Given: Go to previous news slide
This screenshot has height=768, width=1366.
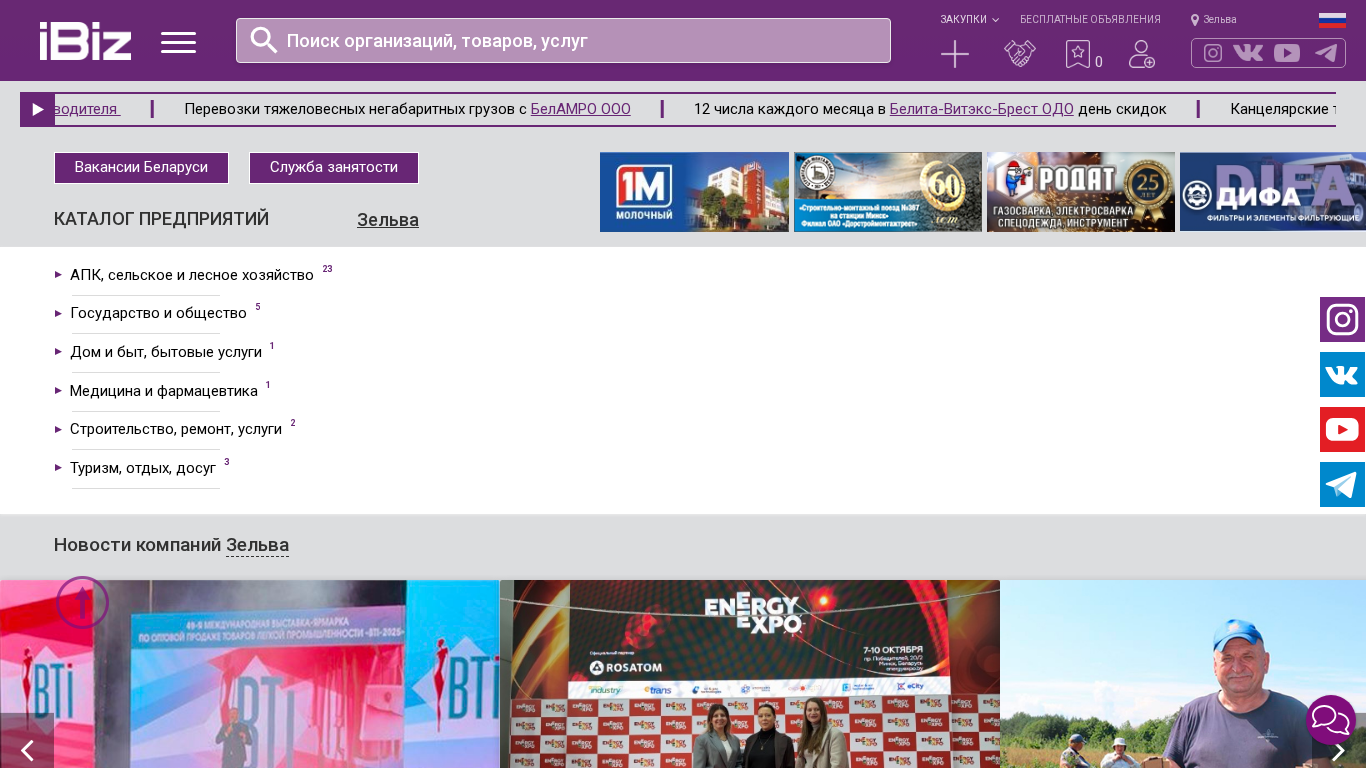Looking at the screenshot, I should (x=27, y=741).
